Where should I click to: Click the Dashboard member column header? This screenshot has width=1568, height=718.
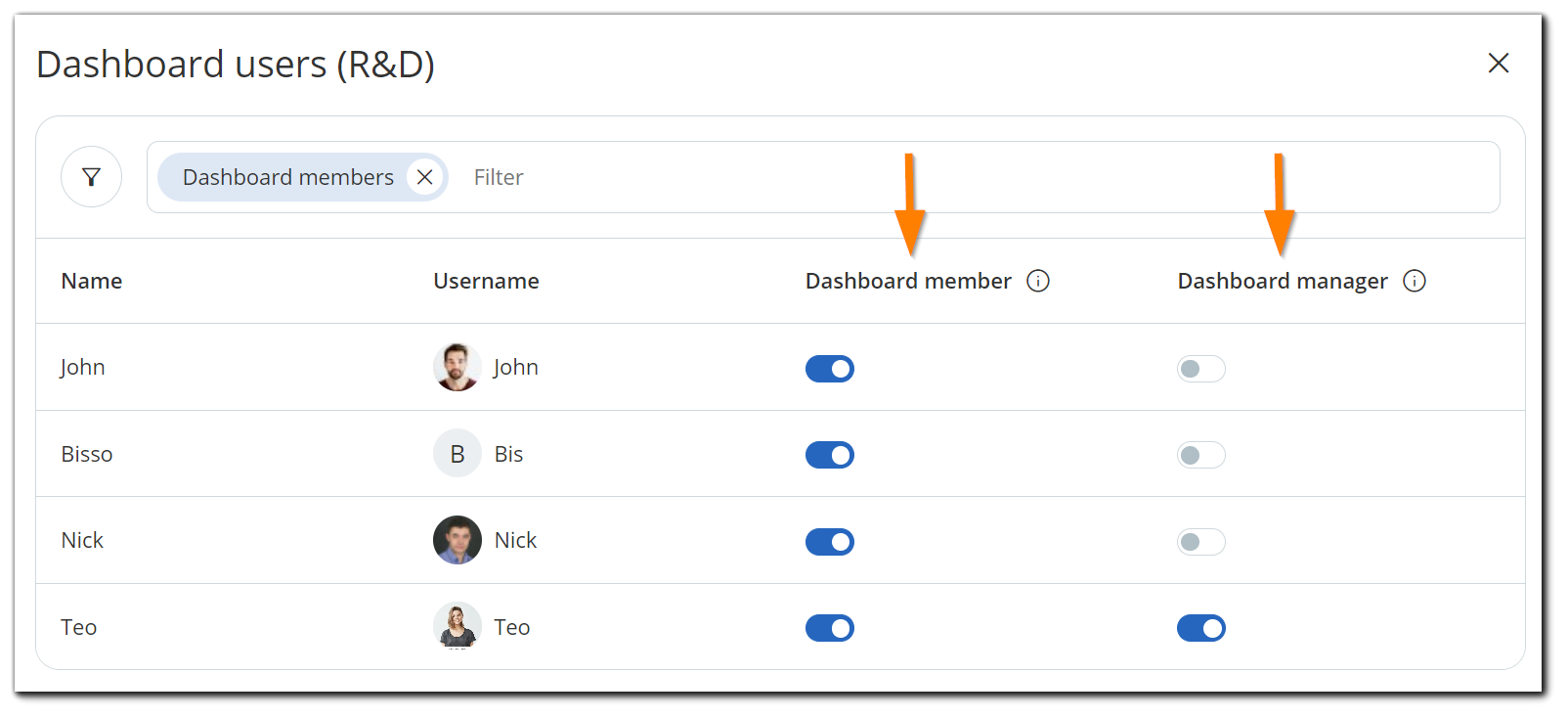[x=907, y=281]
